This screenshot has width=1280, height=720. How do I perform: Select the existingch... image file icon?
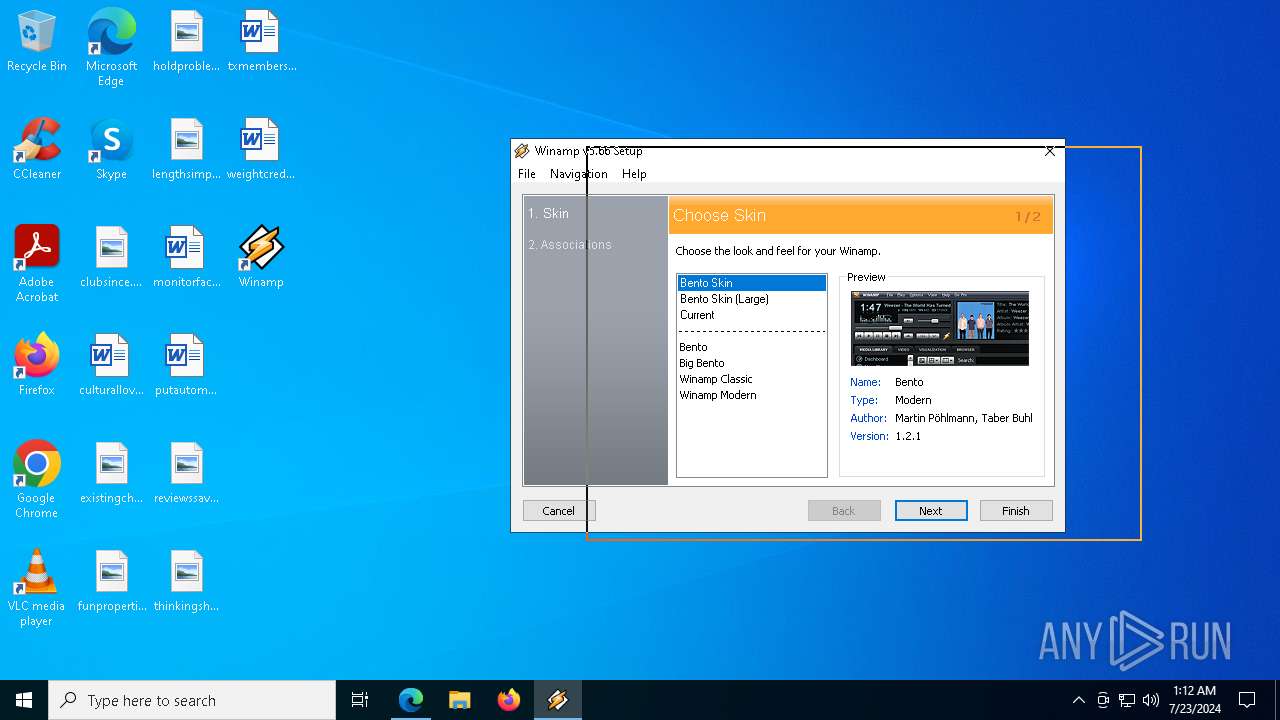pyautogui.click(x=111, y=473)
